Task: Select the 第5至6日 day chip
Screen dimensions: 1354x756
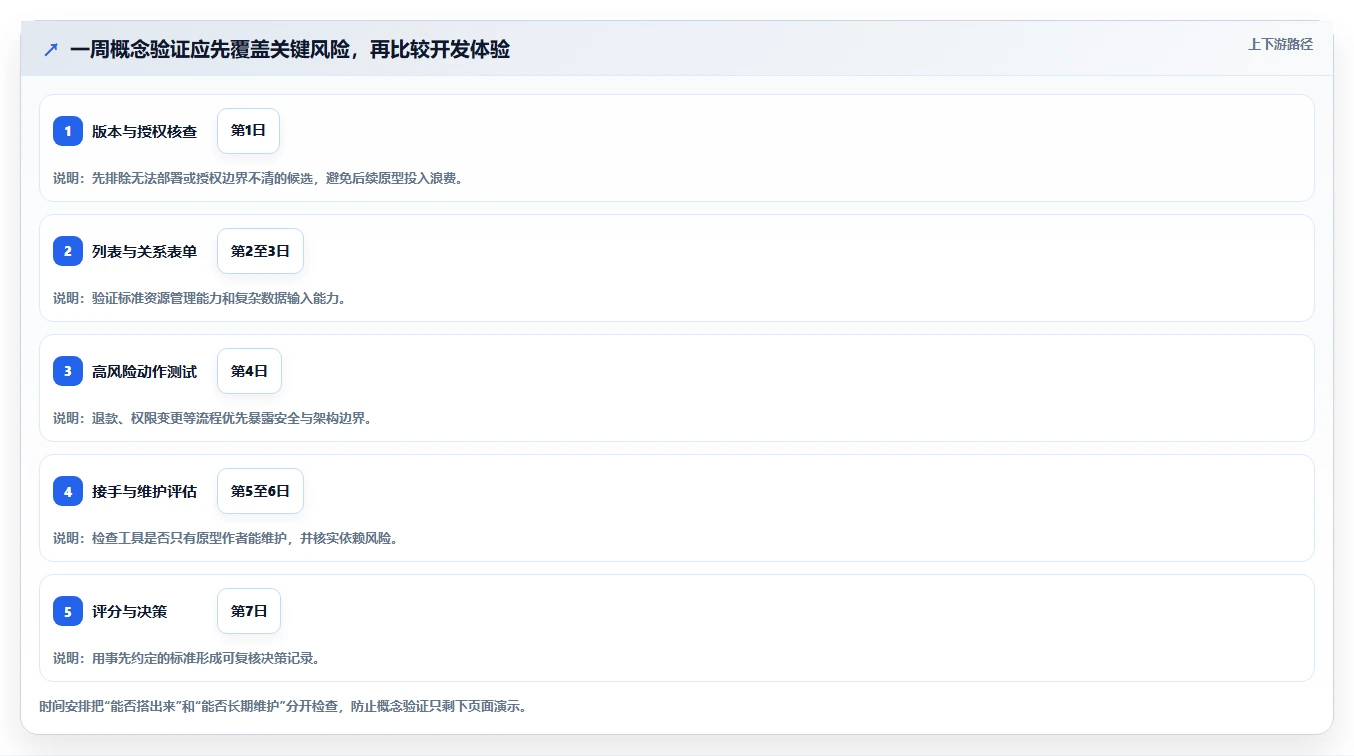Action: point(260,491)
